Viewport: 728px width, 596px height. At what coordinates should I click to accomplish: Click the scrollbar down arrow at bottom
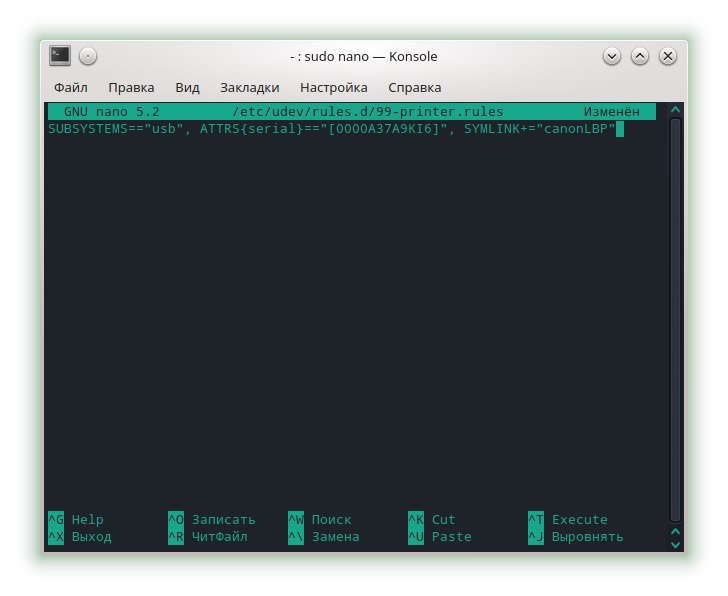click(675, 544)
